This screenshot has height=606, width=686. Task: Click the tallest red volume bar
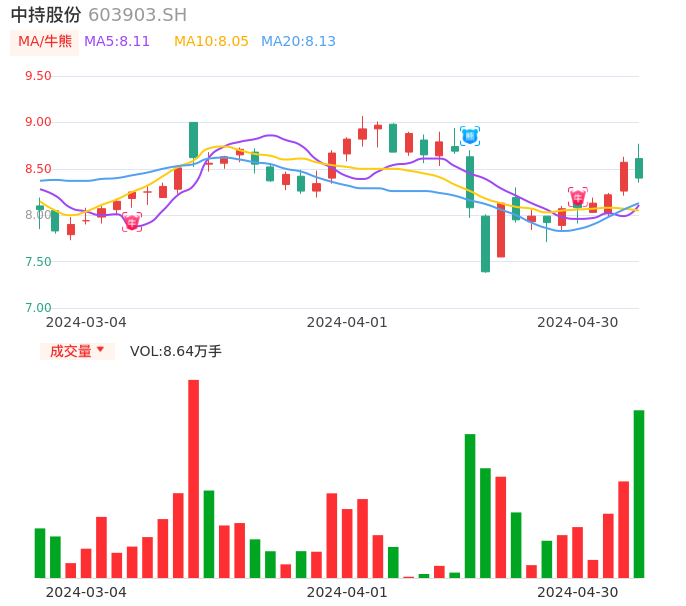193,479
